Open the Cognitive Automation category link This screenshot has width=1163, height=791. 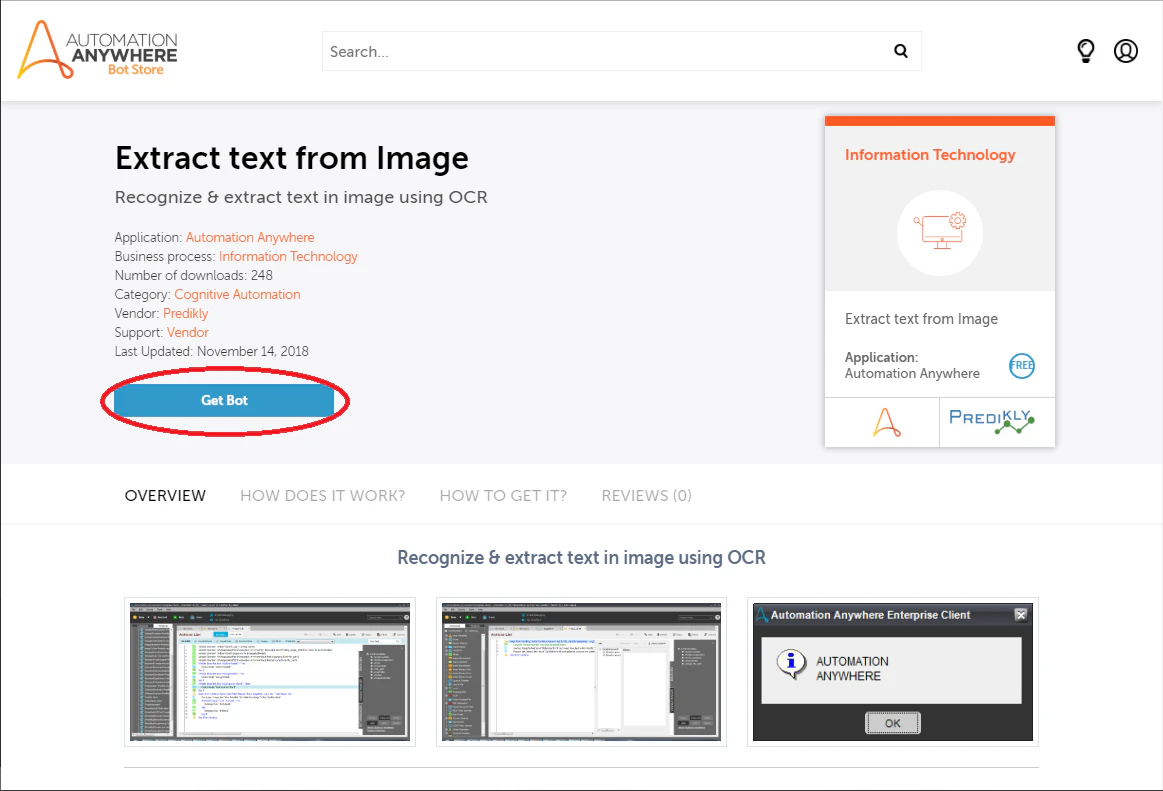(x=237, y=295)
